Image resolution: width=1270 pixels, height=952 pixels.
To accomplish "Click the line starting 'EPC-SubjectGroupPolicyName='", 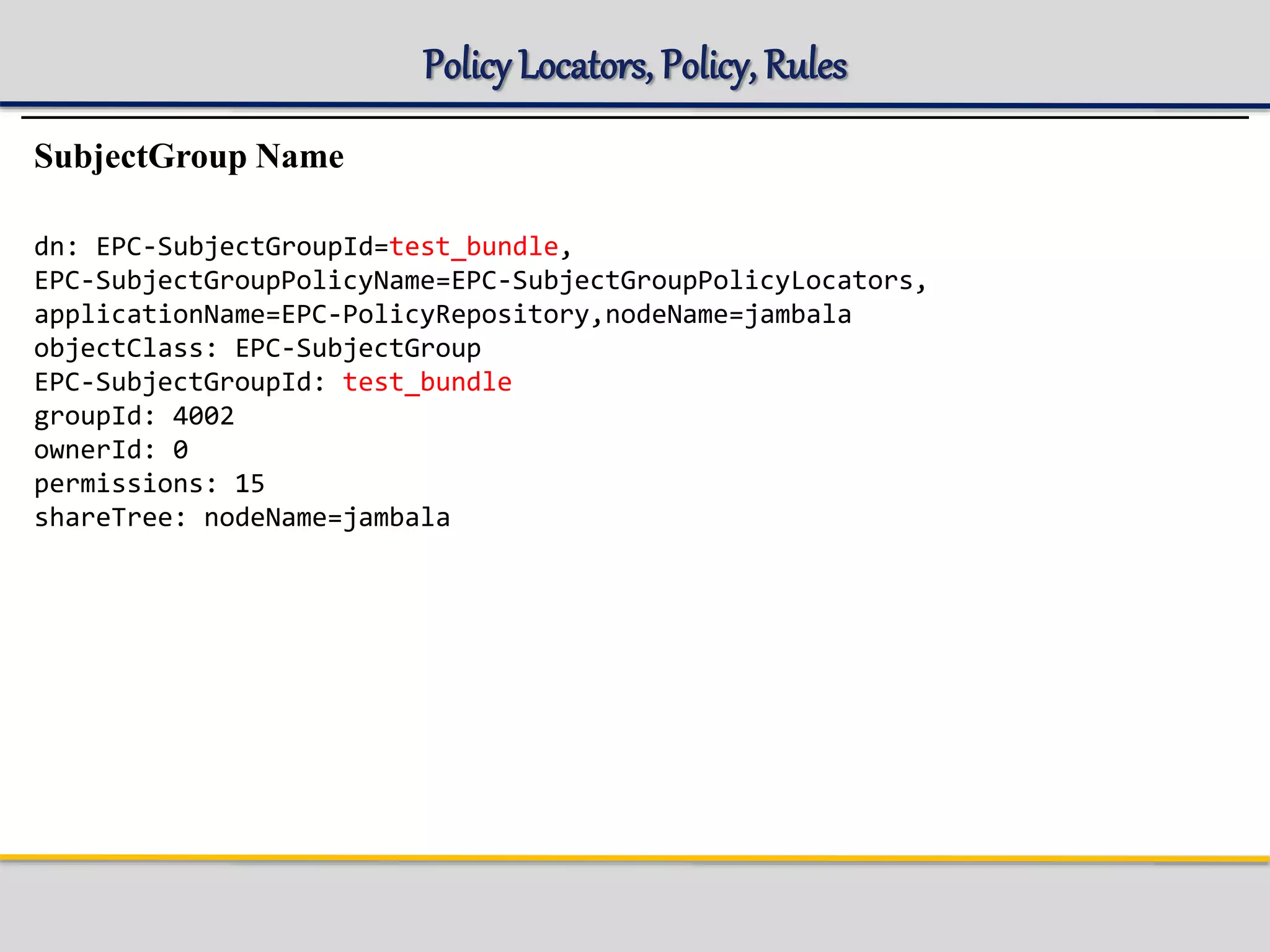I will pos(481,281).
